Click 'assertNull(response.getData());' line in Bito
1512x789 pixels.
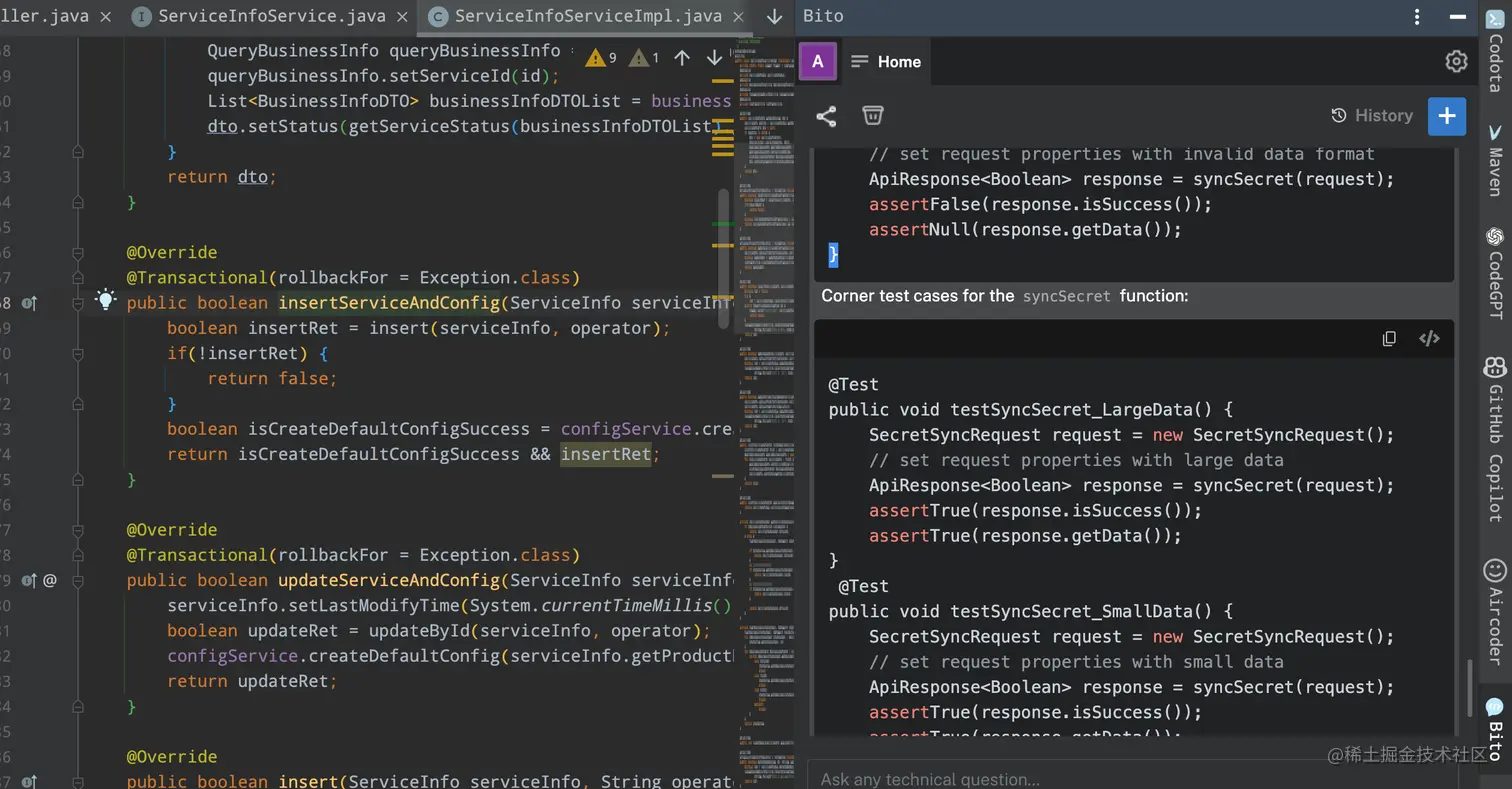pos(1025,229)
